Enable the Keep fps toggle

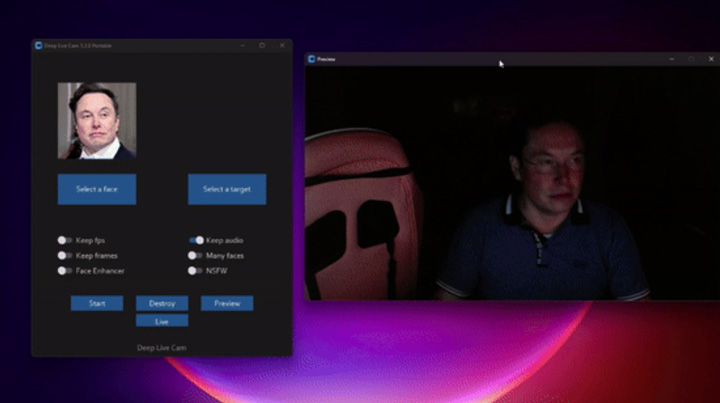click(x=65, y=240)
